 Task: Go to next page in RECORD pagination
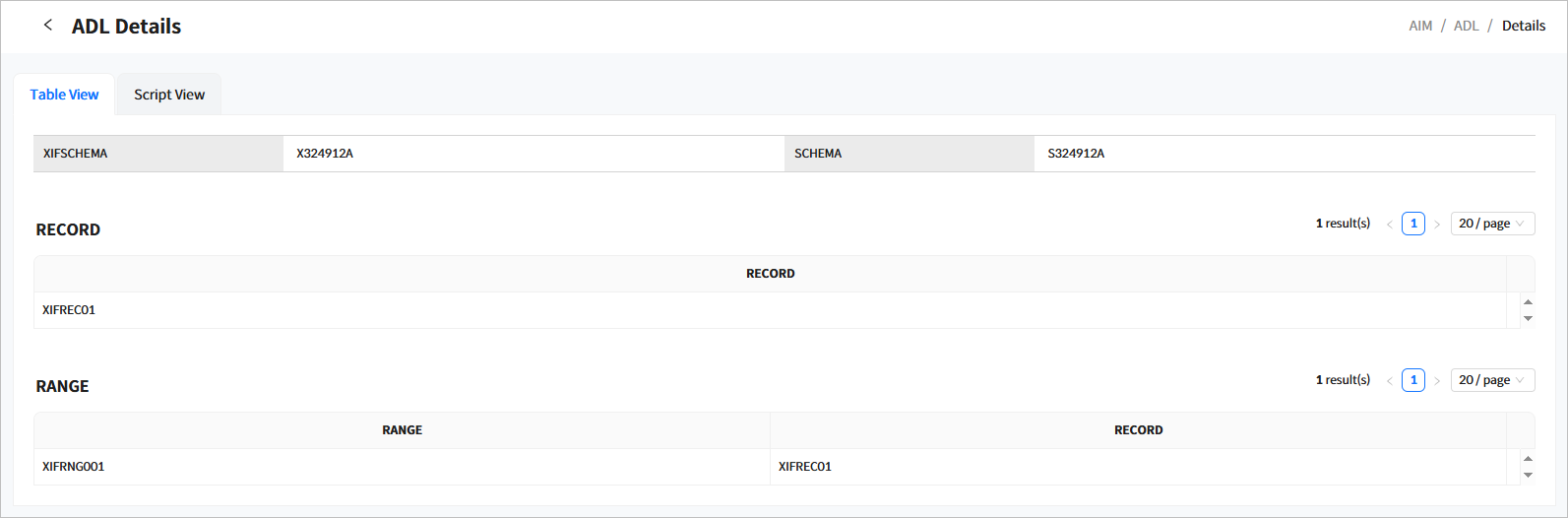pyautogui.click(x=1437, y=225)
